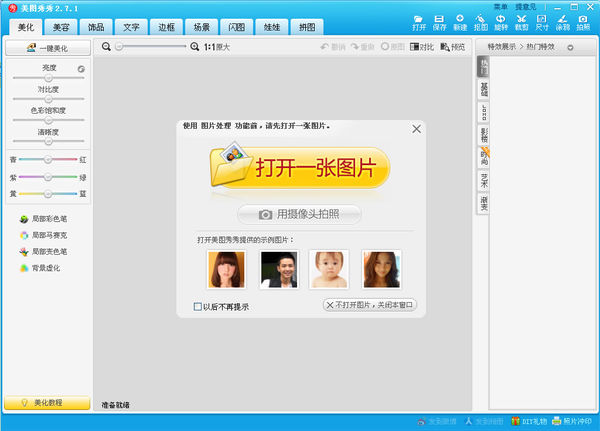The width and height of the screenshot is (600, 431).
Task: Click the 新建 (New) toolbar icon
Action: 461,22
